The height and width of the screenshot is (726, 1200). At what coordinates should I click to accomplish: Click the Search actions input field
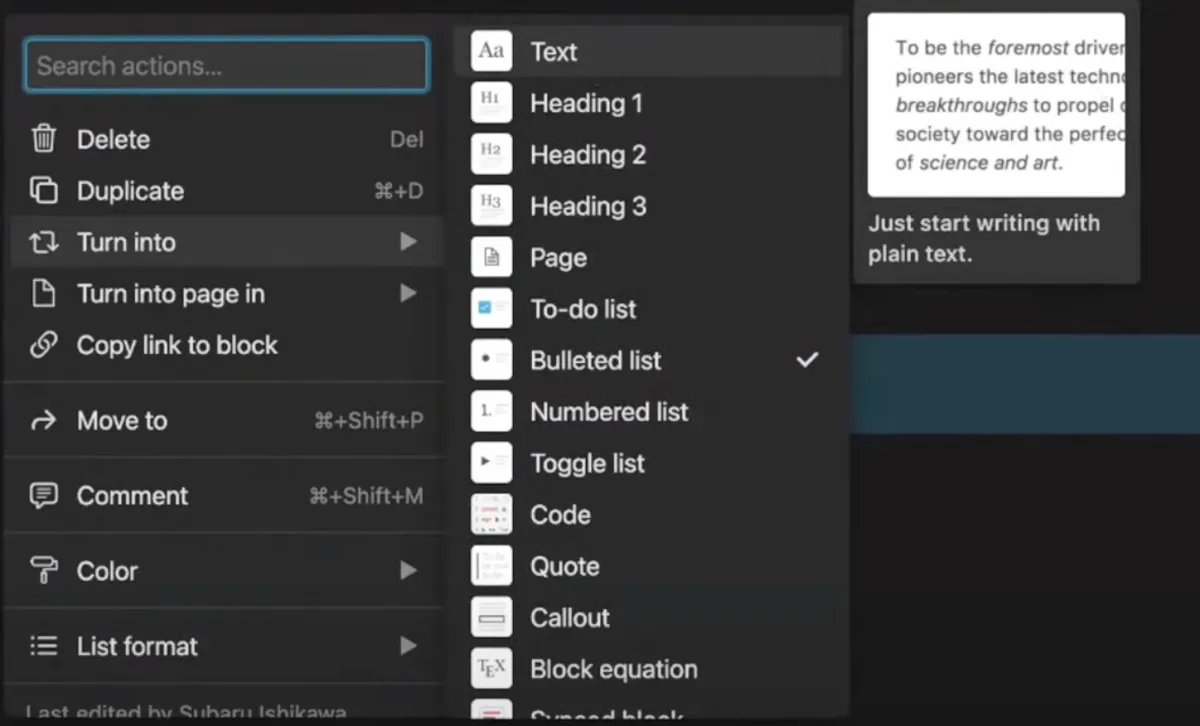[227, 66]
